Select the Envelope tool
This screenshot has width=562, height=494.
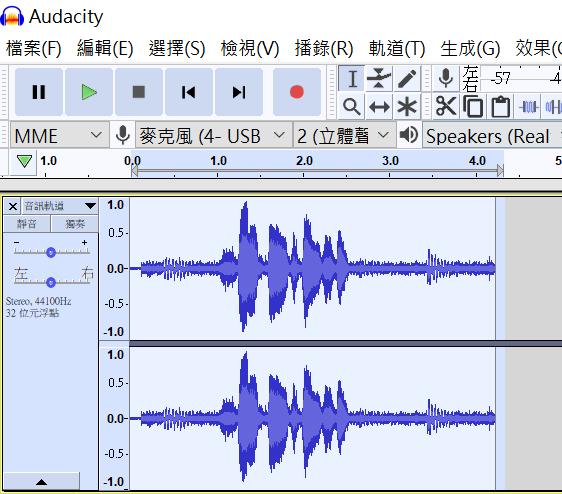[x=379, y=79]
